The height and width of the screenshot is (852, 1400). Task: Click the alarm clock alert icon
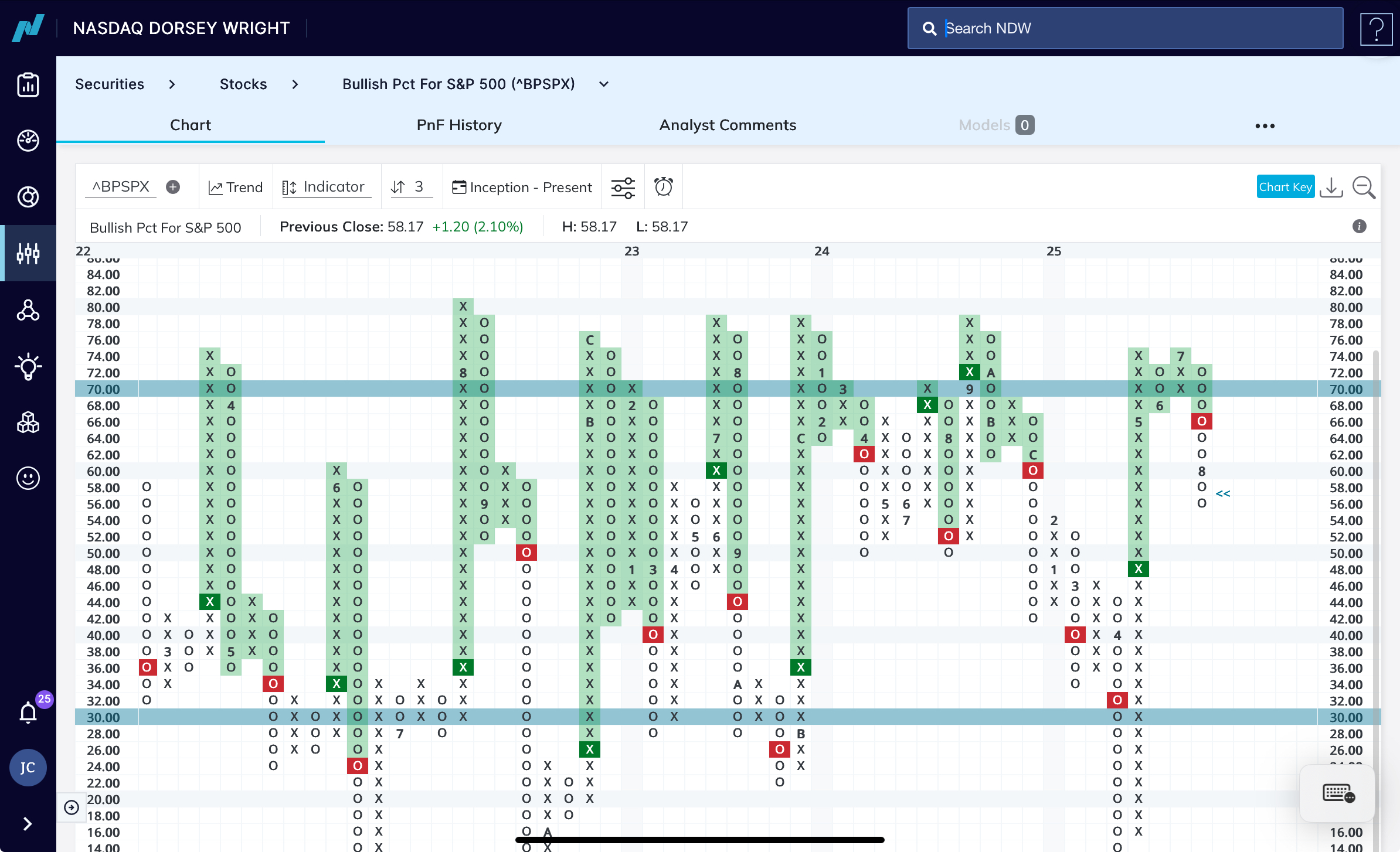[x=663, y=187]
